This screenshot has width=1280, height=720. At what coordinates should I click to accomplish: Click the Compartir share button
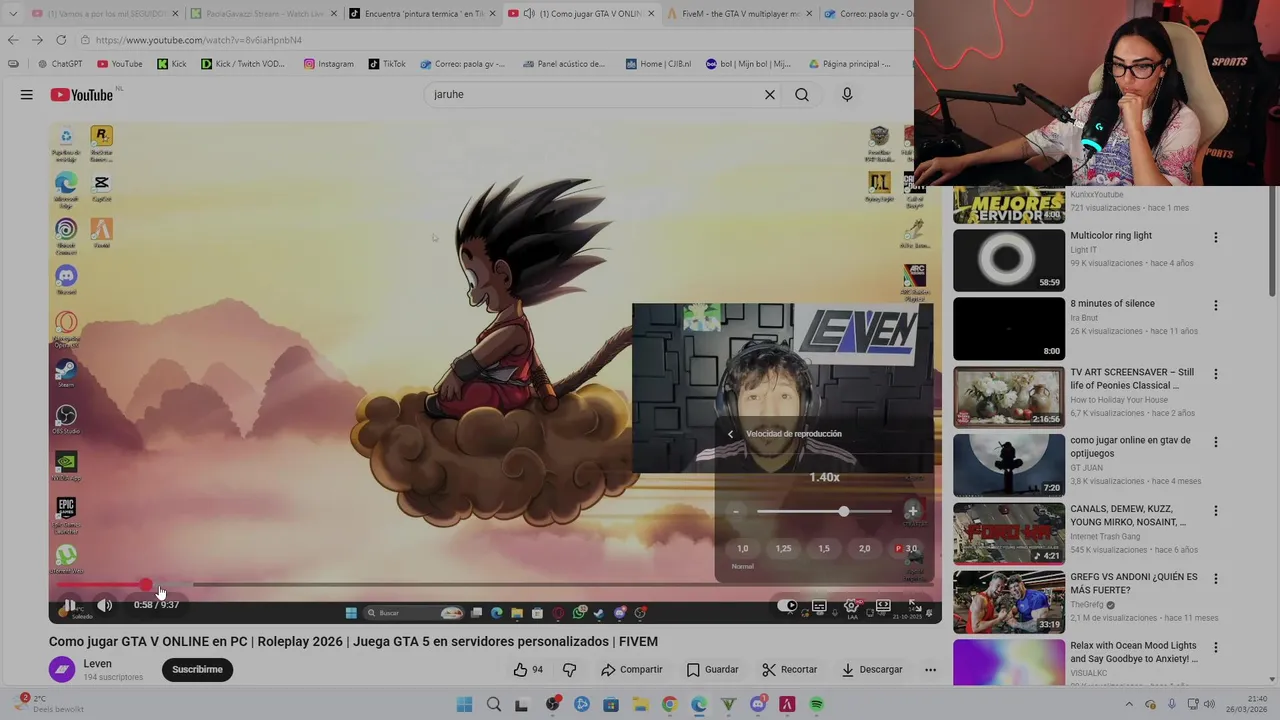click(x=632, y=670)
